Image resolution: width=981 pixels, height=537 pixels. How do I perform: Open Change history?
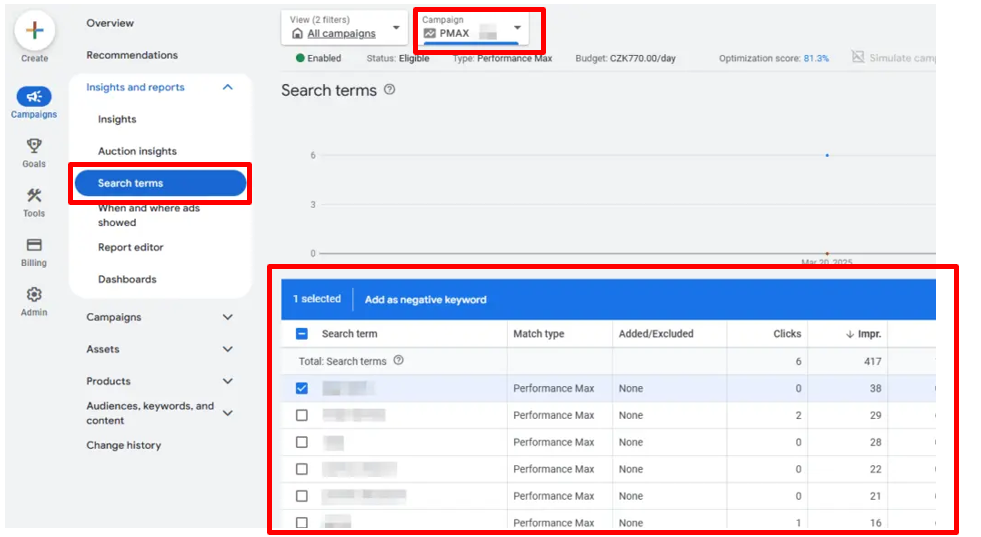tap(124, 445)
